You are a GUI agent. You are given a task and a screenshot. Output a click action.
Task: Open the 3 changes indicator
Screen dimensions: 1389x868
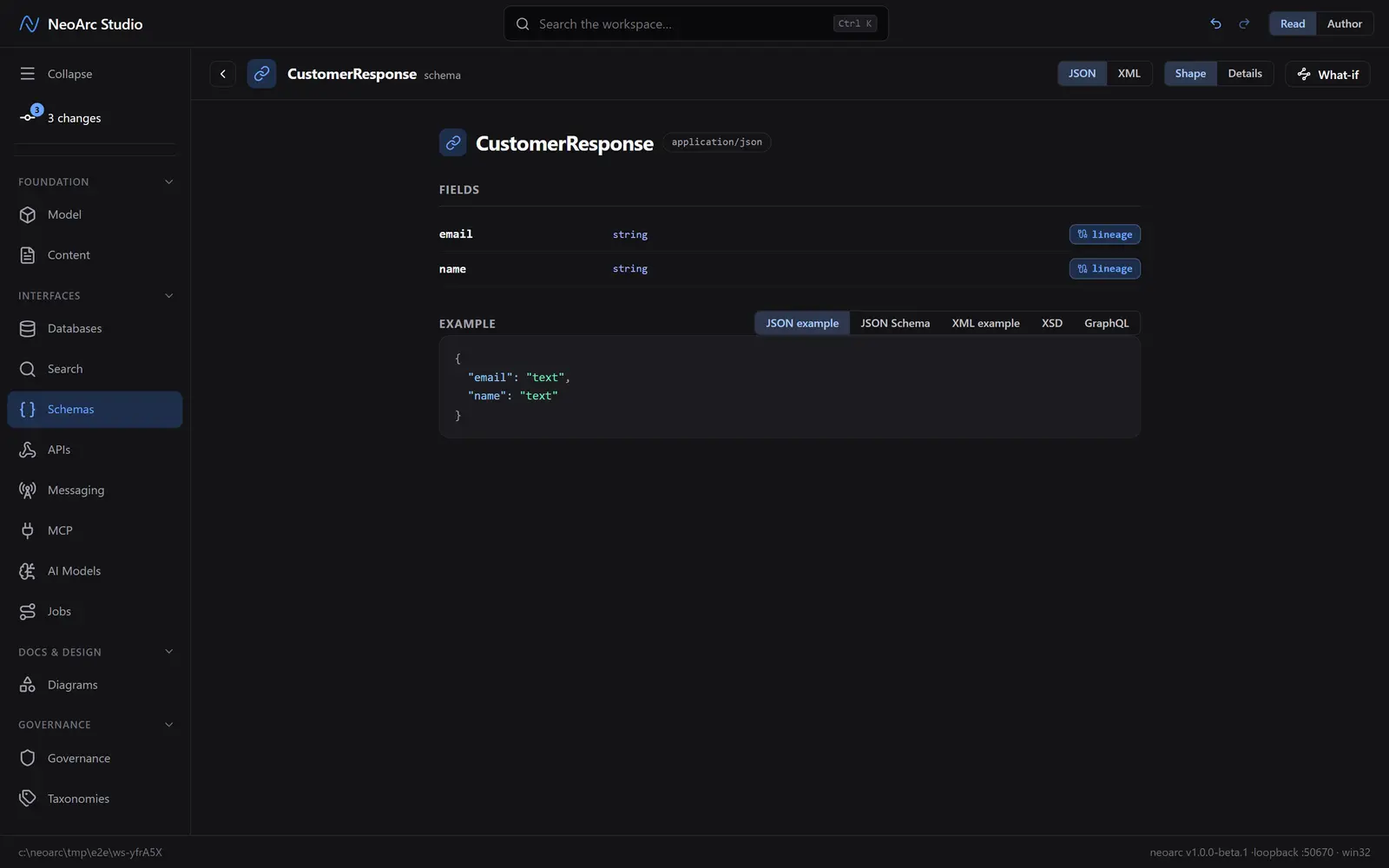(x=61, y=117)
